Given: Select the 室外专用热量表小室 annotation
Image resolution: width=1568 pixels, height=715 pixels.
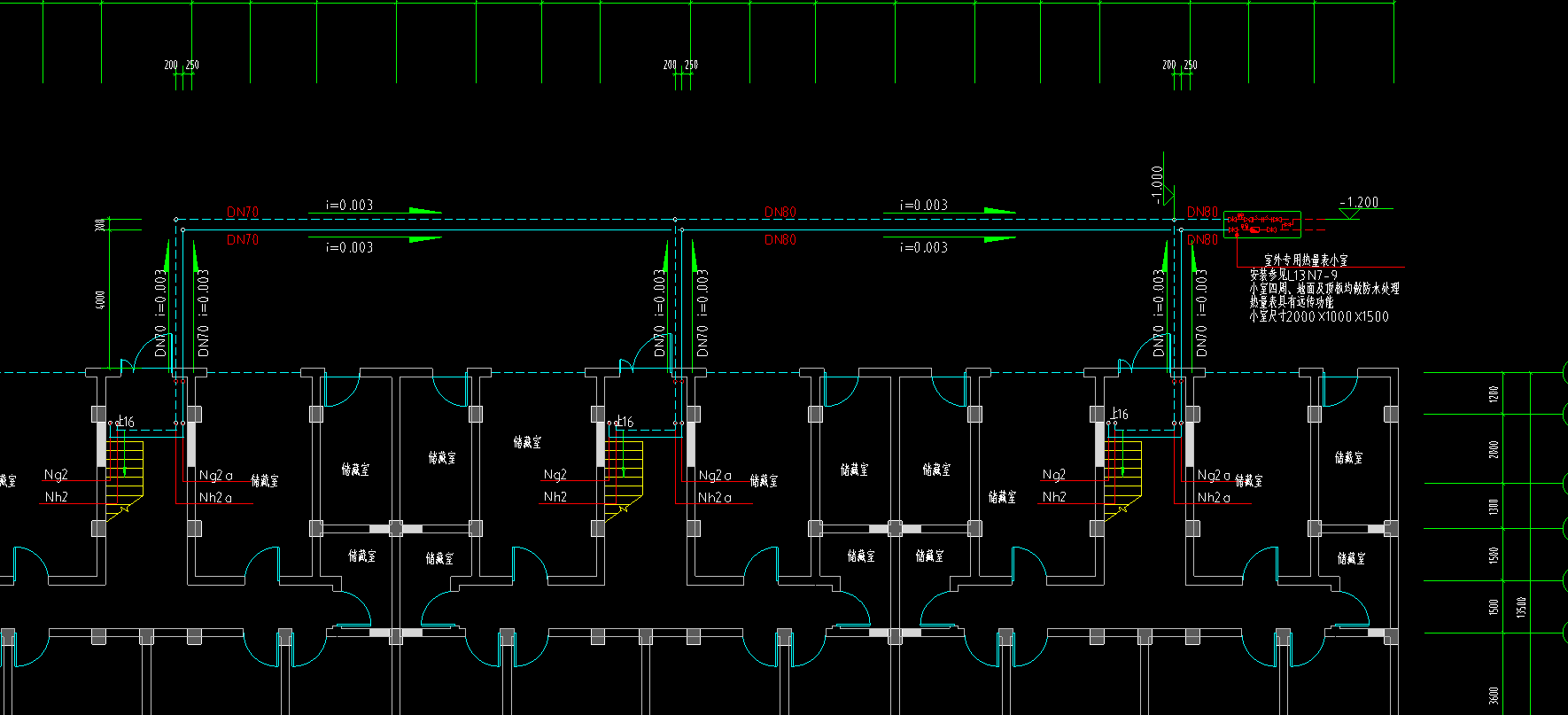Looking at the screenshot, I should coord(1305,260).
